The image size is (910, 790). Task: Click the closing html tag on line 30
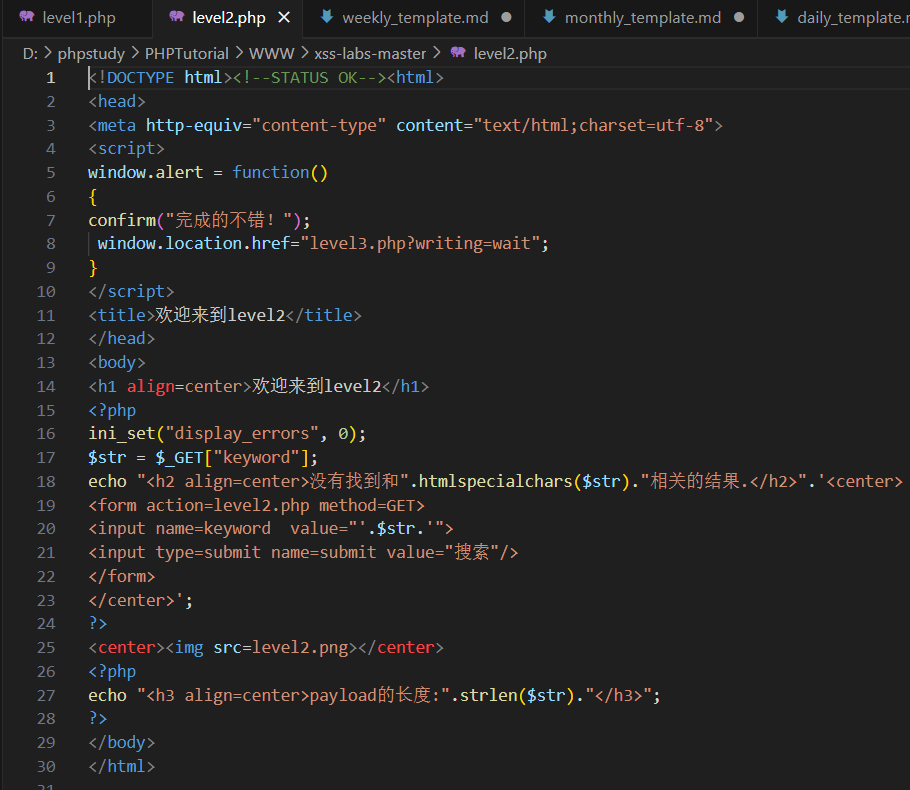click(x=122, y=767)
